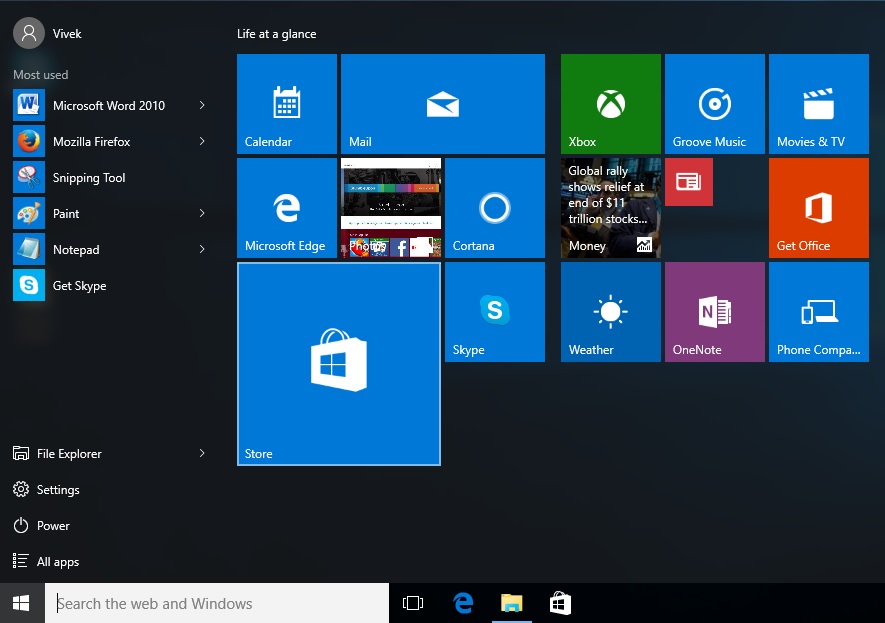Screen dimensions: 885x623
Task: Open OneNote from its purple tile
Action: click(714, 311)
